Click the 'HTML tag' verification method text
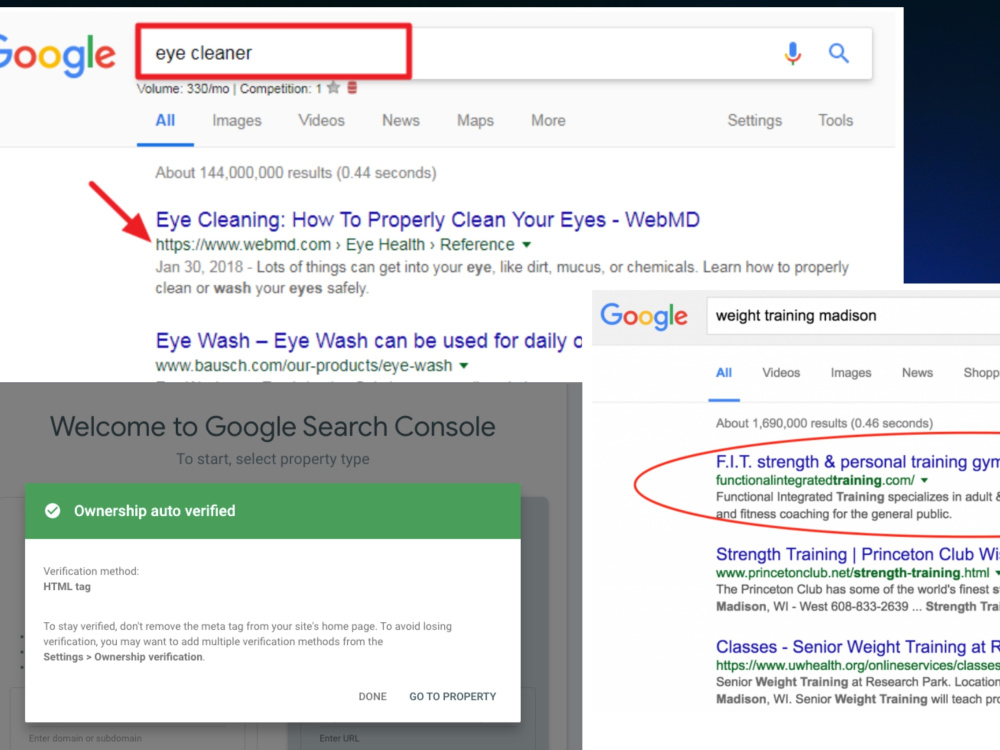1000x750 pixels. [x=67, y=587]
